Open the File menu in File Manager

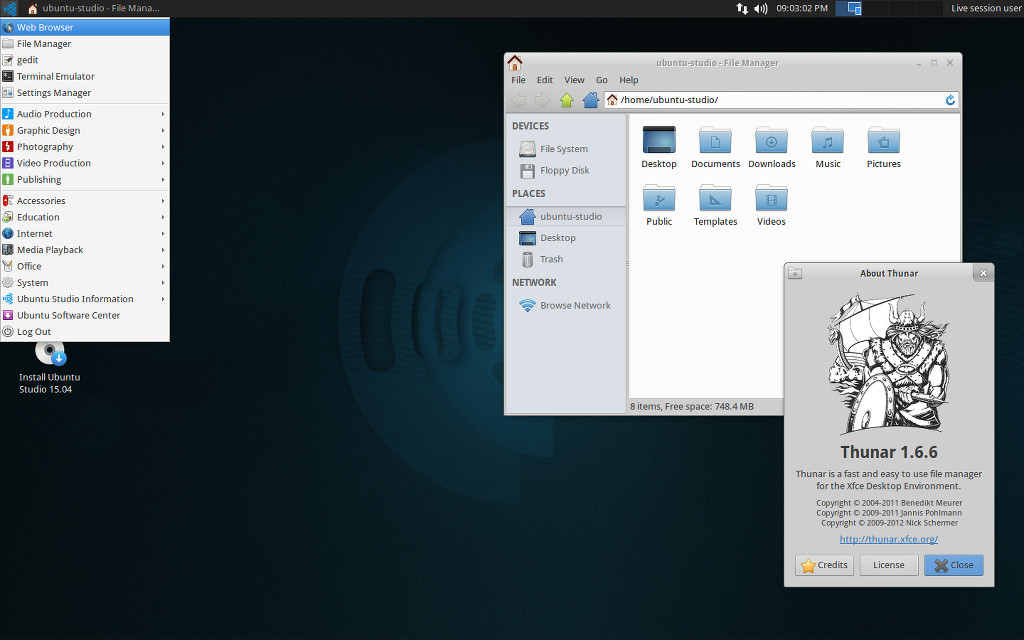coord(518,80)
